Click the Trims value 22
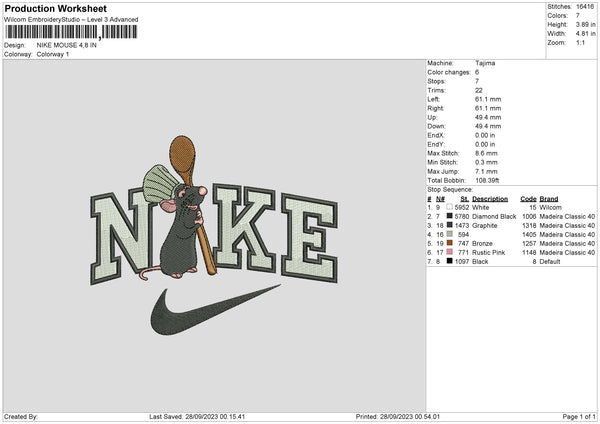Viewport: 600px width, 424px height. [479, 90]
